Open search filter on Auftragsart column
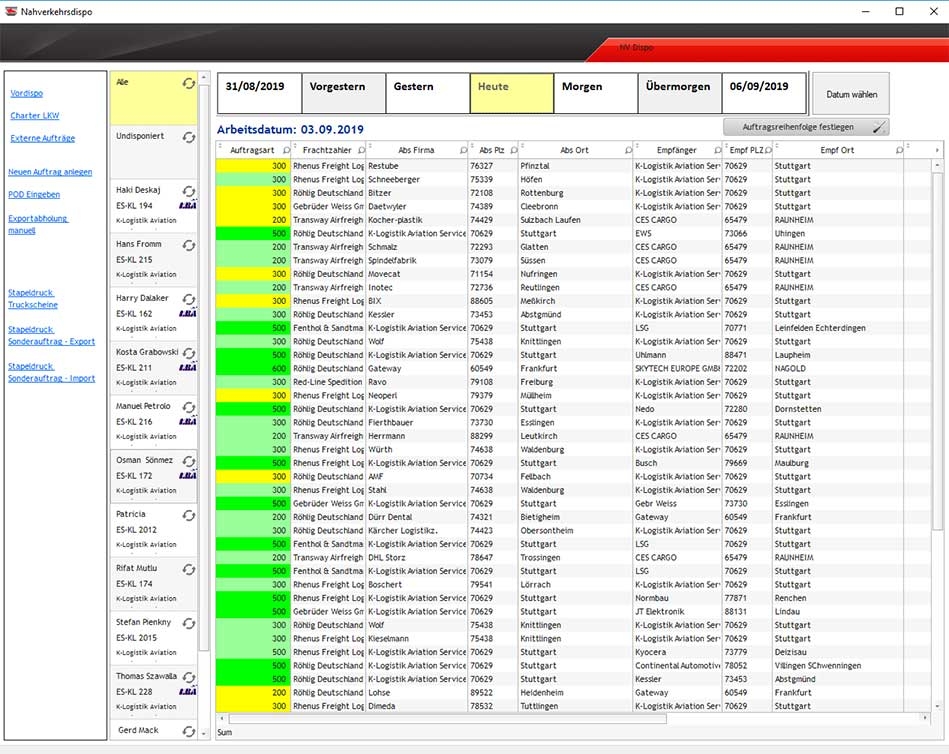The width and height of the screenshot is (949, 754). (x=286, y=150)
